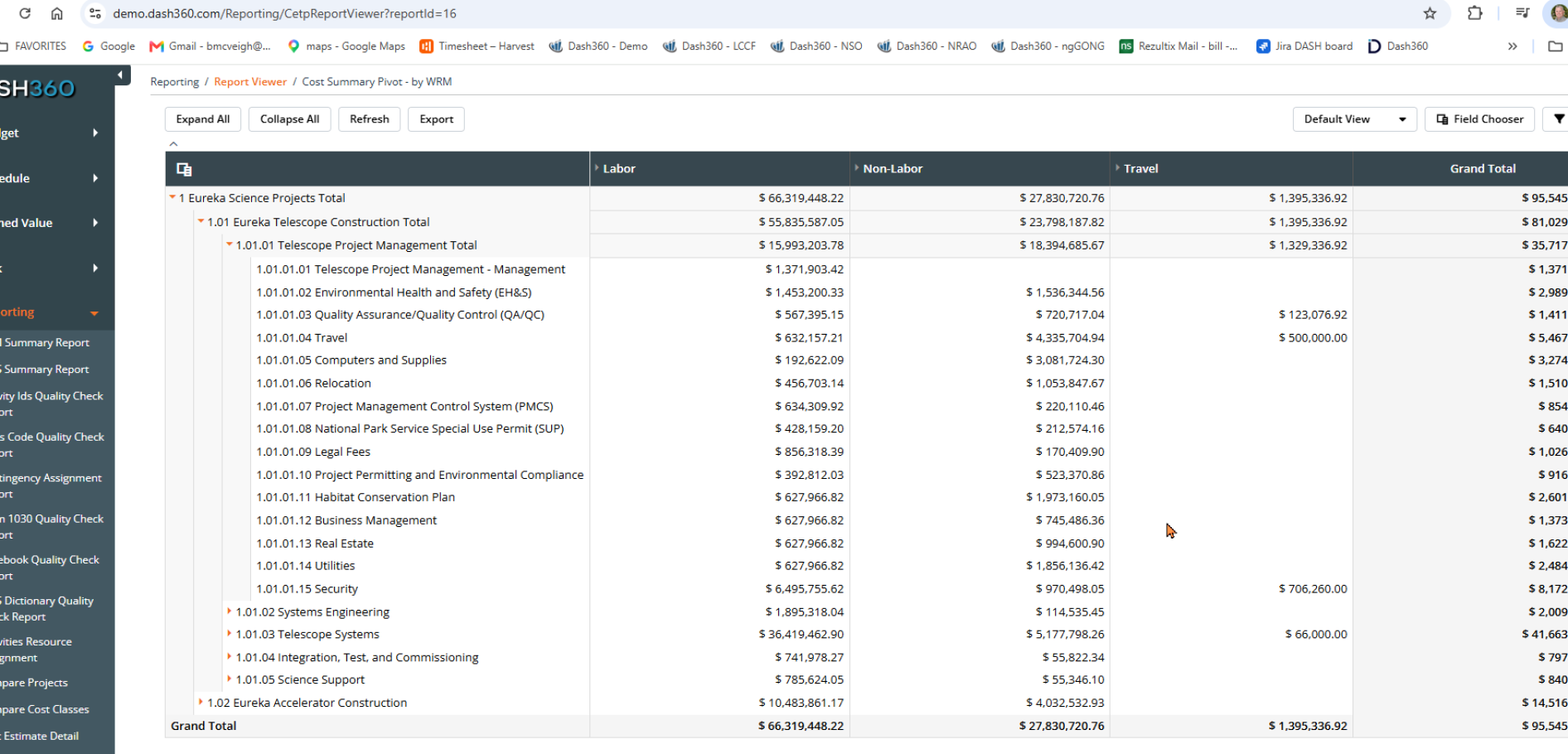
Task: Open the user profile avatar
Action: coord(1558,13)
